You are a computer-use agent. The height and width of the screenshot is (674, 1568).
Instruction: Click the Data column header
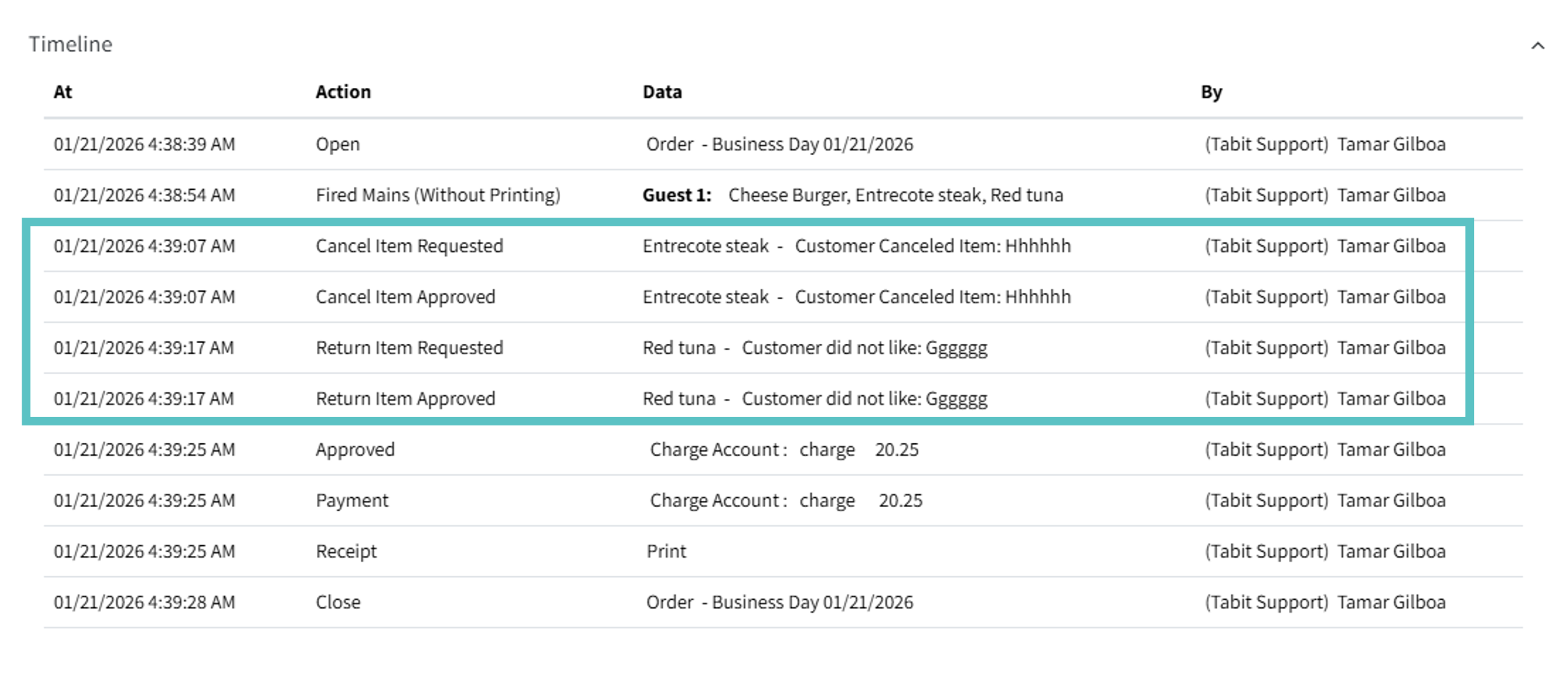[x=661, y=92]
